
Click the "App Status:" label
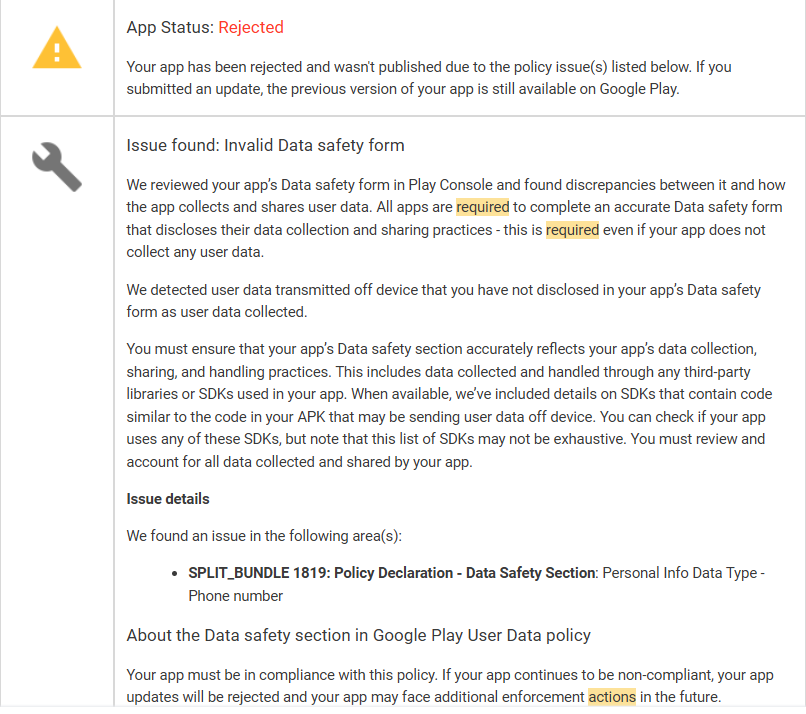(x=170, y=28)
